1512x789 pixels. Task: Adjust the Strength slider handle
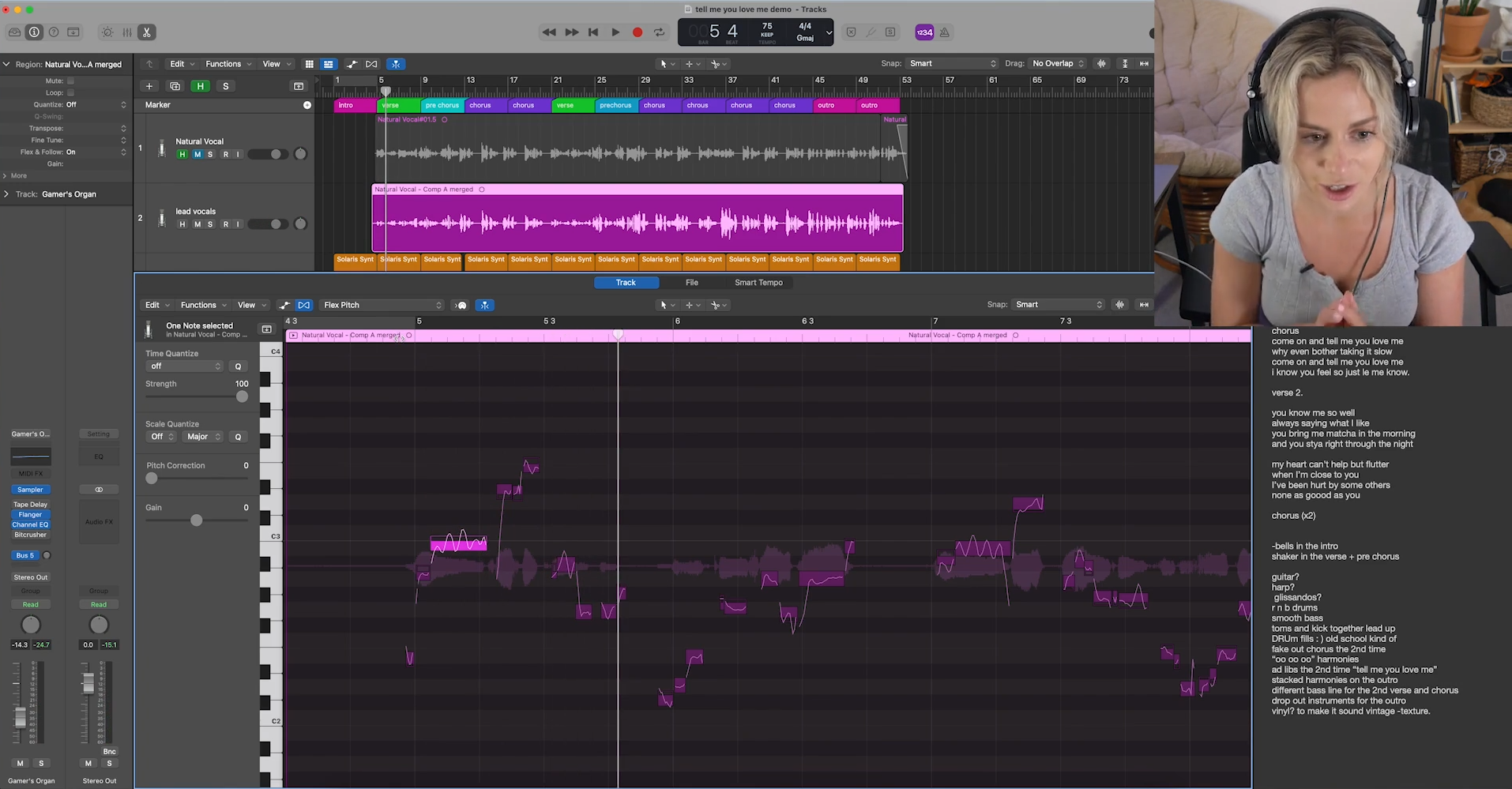242,396
